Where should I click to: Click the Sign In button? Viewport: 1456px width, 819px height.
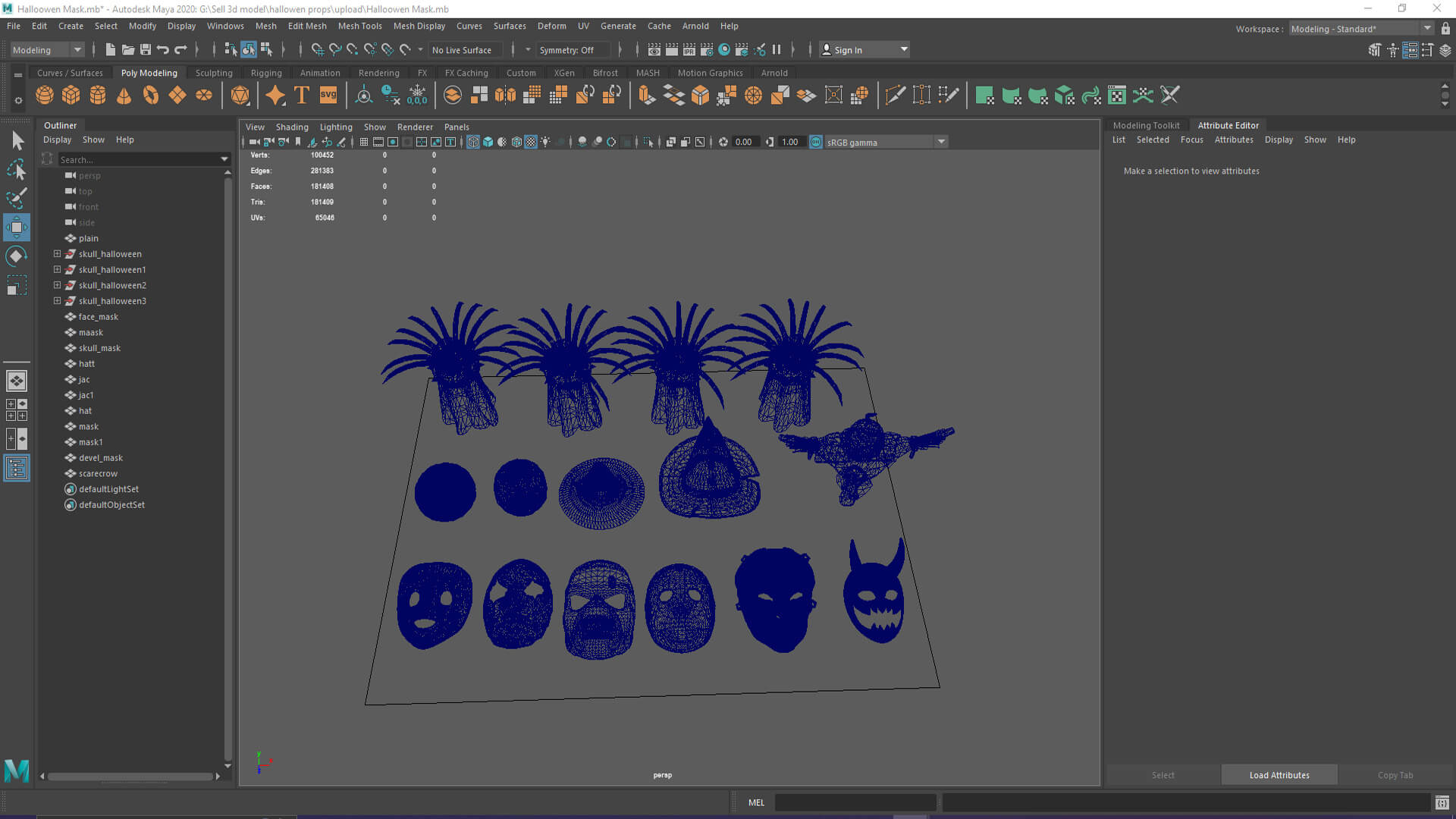coord(865,50)
